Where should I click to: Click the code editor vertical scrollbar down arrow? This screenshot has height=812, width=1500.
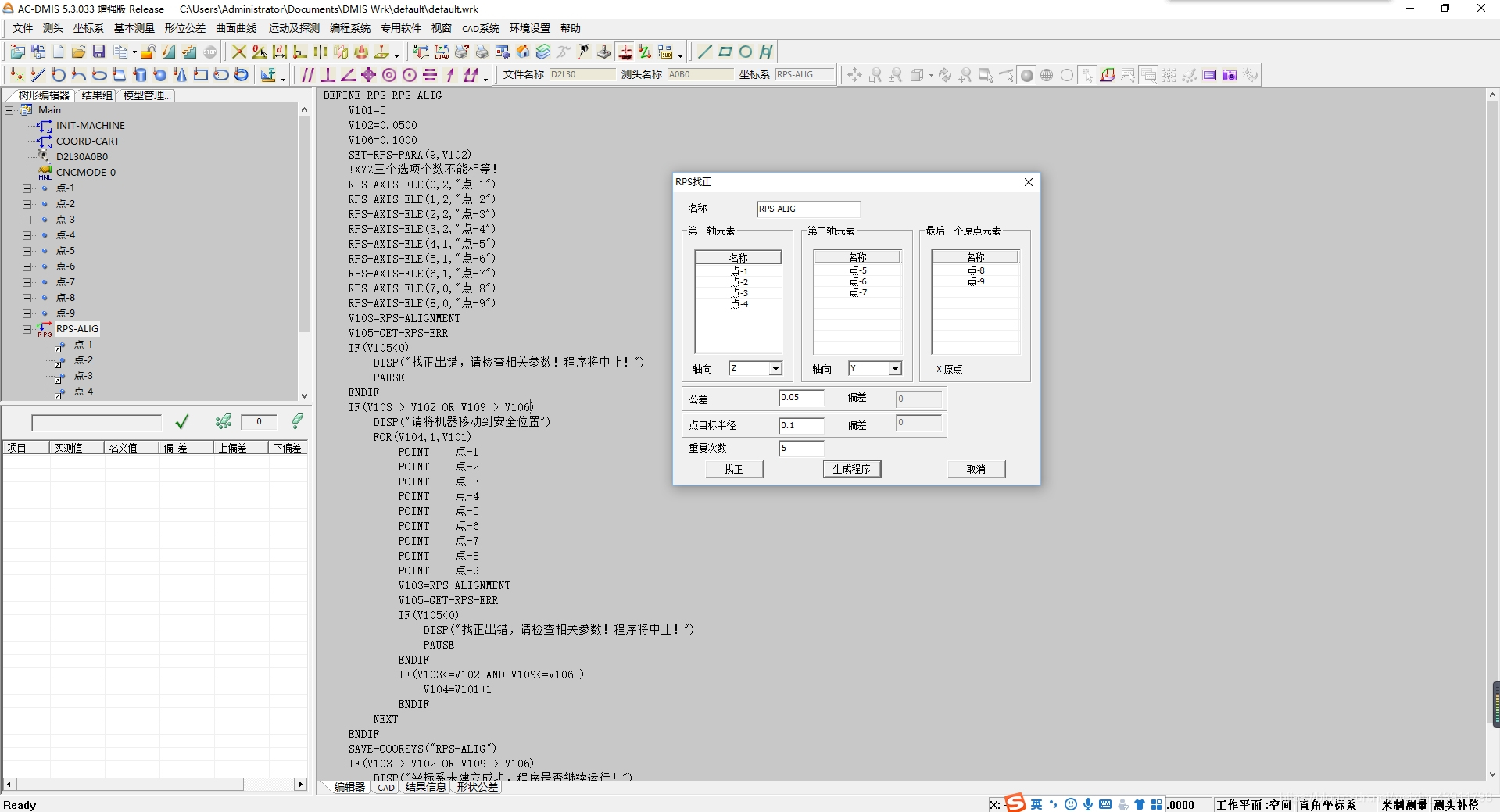click(x=1492, y=774)
